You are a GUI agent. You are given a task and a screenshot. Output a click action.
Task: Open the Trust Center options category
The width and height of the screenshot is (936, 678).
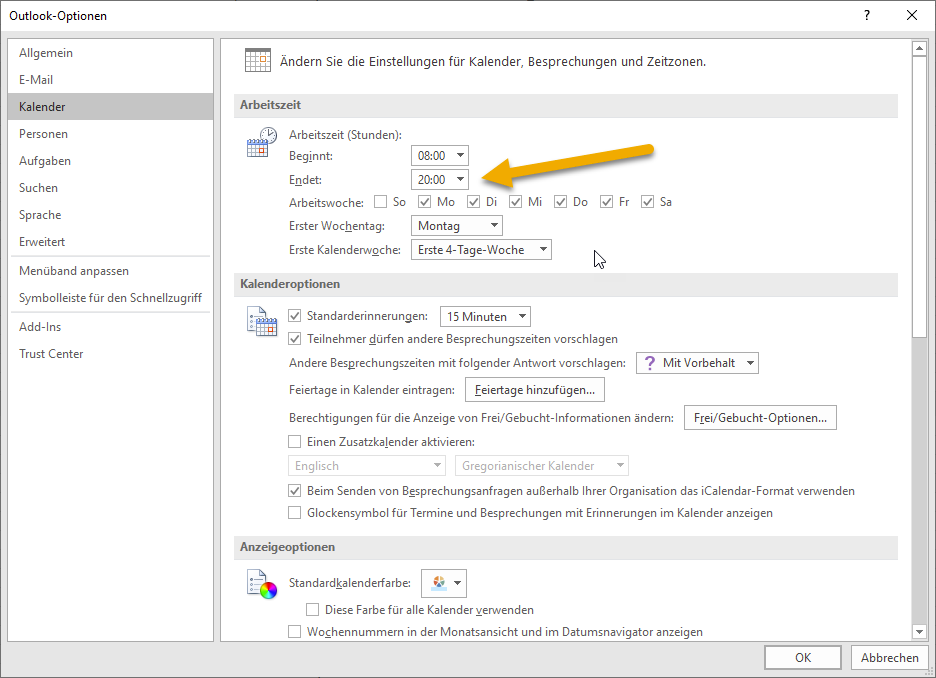110,353
